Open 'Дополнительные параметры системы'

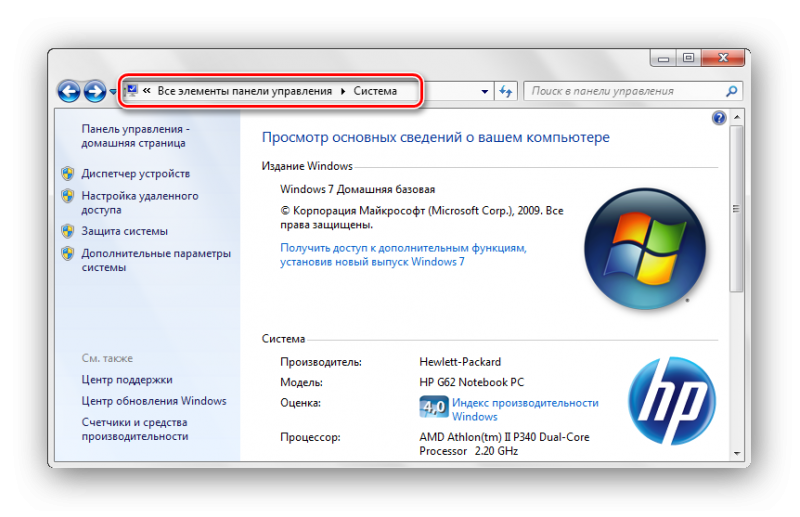tap(156, 260)
